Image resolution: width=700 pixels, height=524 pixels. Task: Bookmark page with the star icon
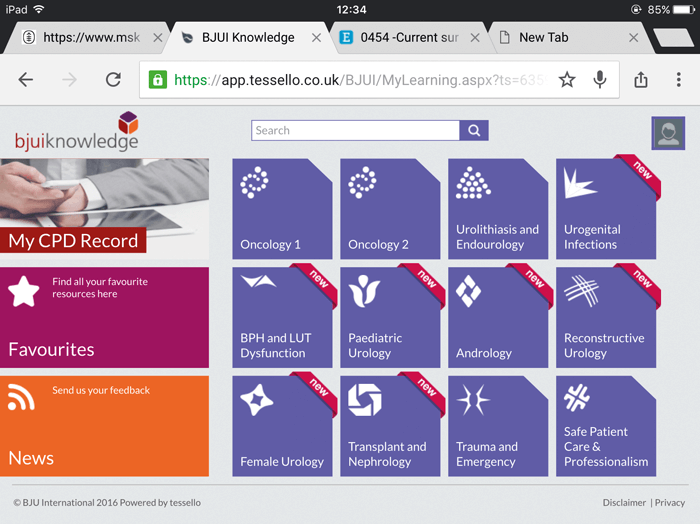(567, 80)
